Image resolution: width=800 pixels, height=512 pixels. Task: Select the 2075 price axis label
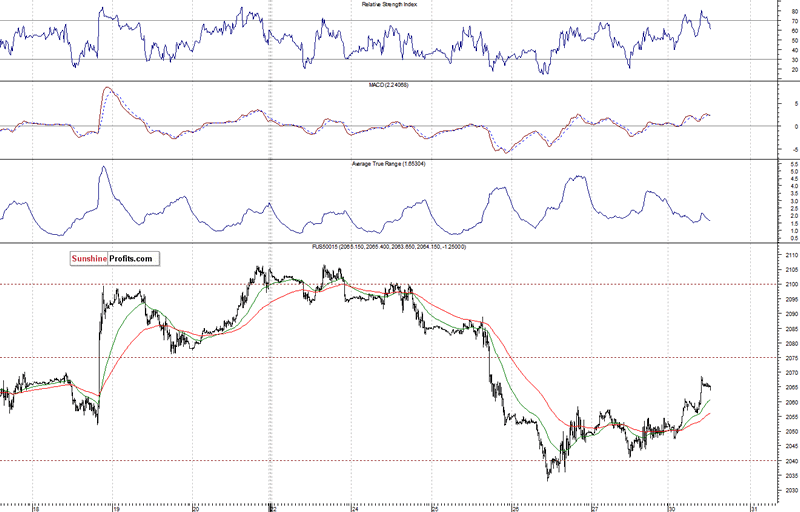(792, 358)
